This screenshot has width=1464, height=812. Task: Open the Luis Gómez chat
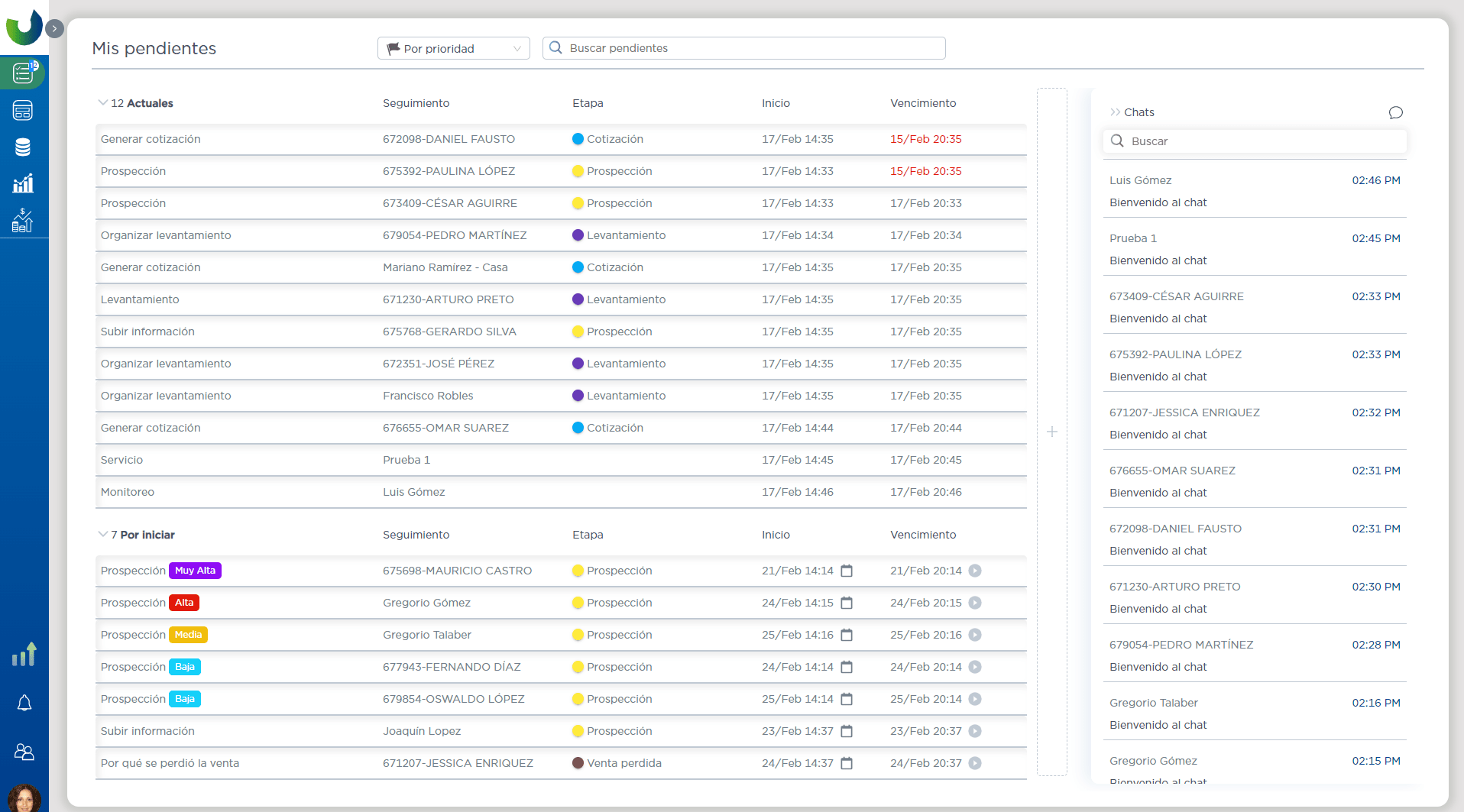click(x=1254, y=191)
